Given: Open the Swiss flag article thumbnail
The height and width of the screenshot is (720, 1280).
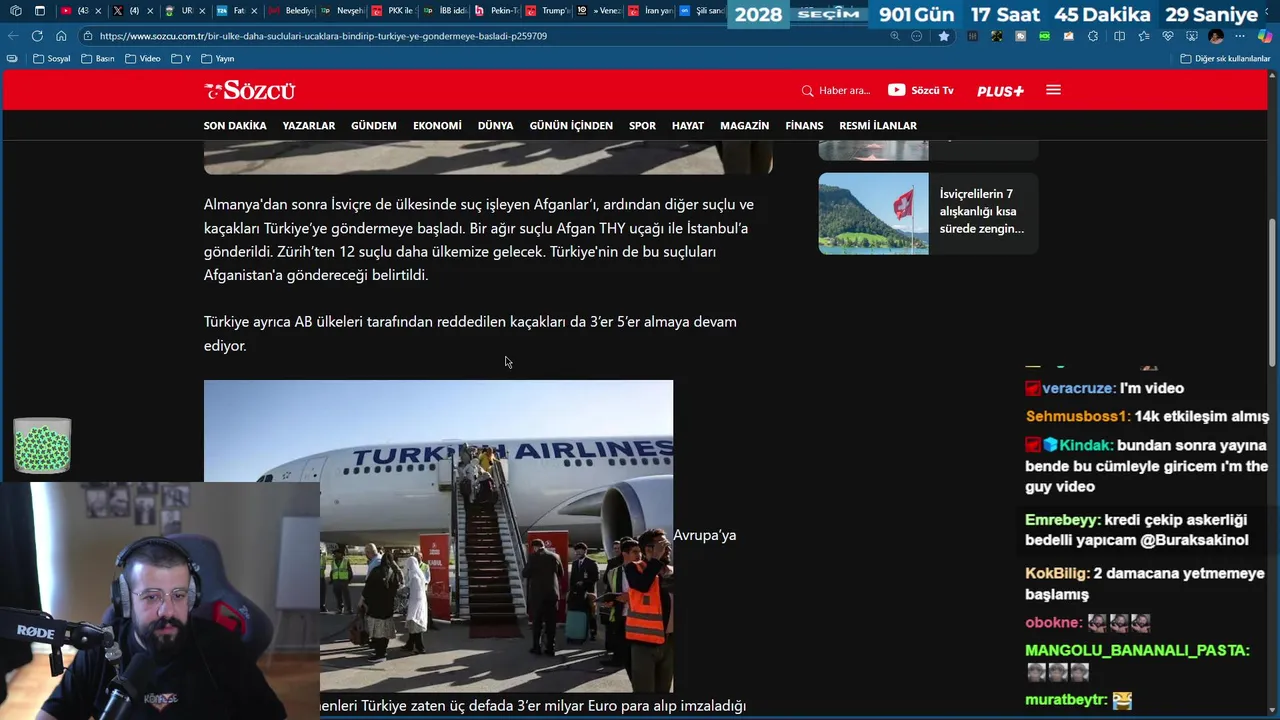Looking at the screenshot, I should click(873, 214).
